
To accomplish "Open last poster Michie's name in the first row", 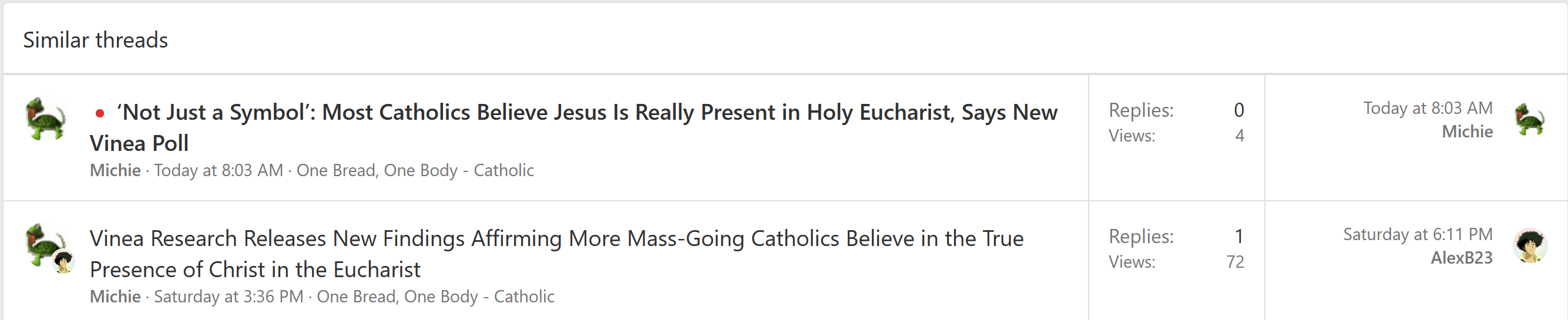I will [x=1467, y=132].
